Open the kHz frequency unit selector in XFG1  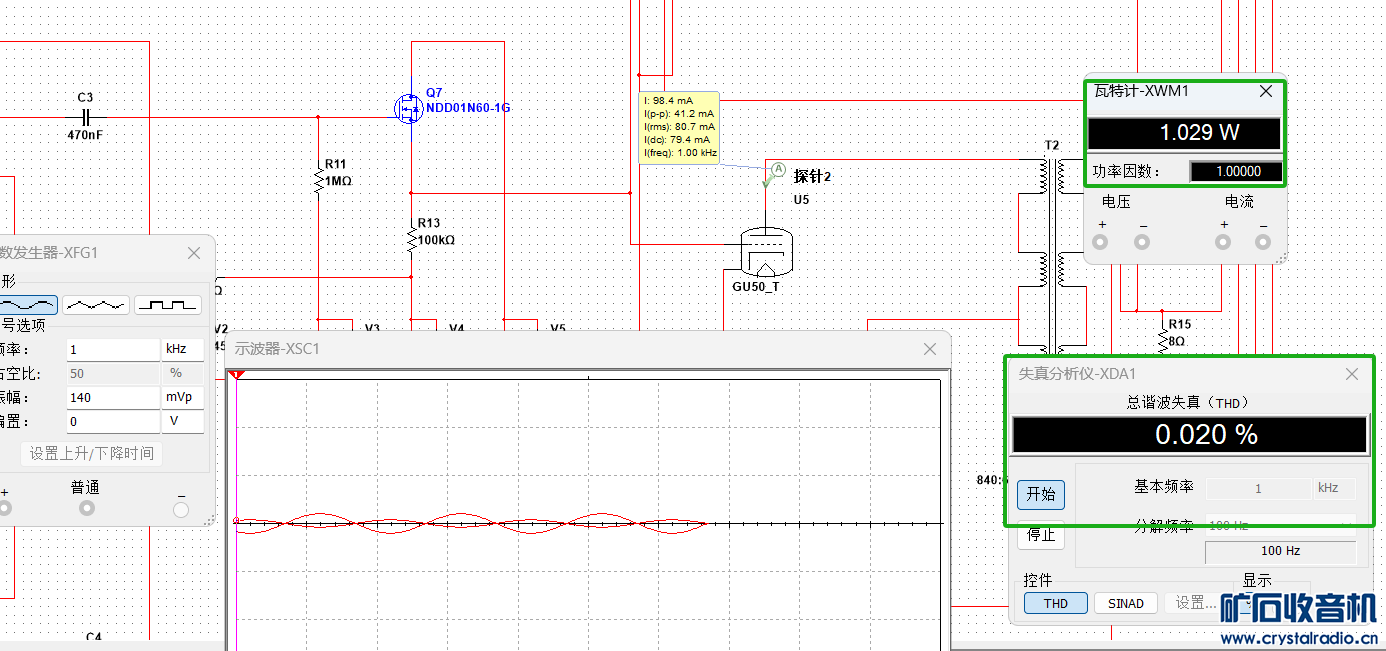click(183, 349)
